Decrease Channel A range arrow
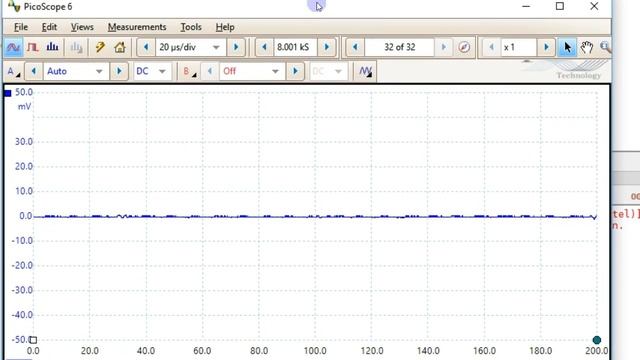 33,71
